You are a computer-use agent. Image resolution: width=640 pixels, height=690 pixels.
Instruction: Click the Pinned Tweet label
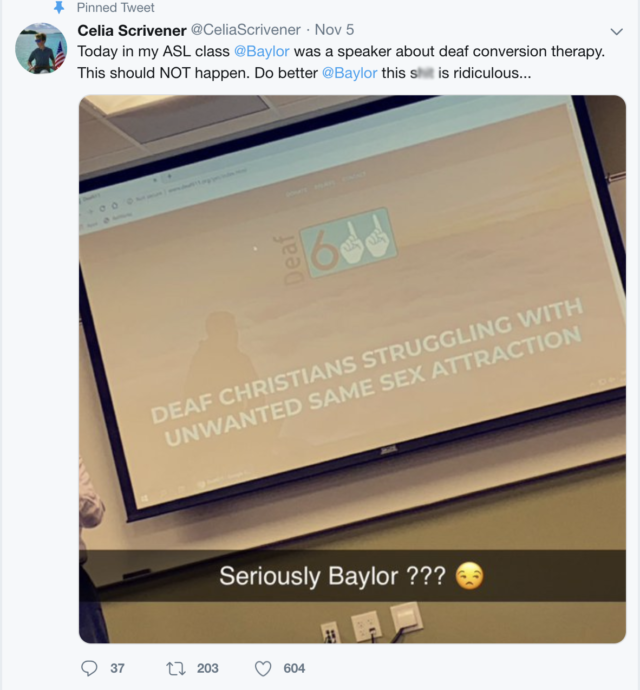115,7
